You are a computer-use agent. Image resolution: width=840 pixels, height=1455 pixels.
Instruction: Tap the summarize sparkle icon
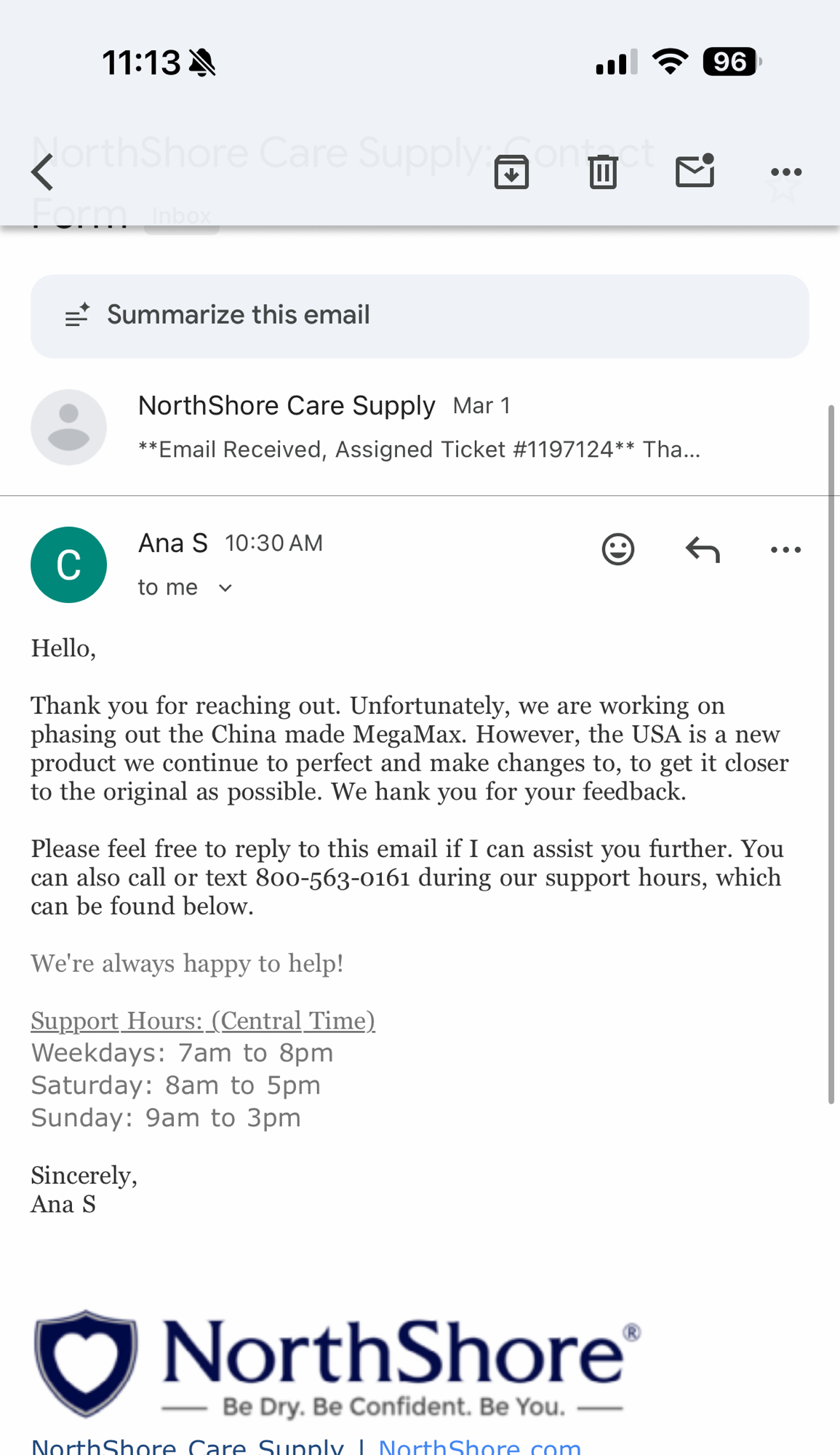[77, 315]
